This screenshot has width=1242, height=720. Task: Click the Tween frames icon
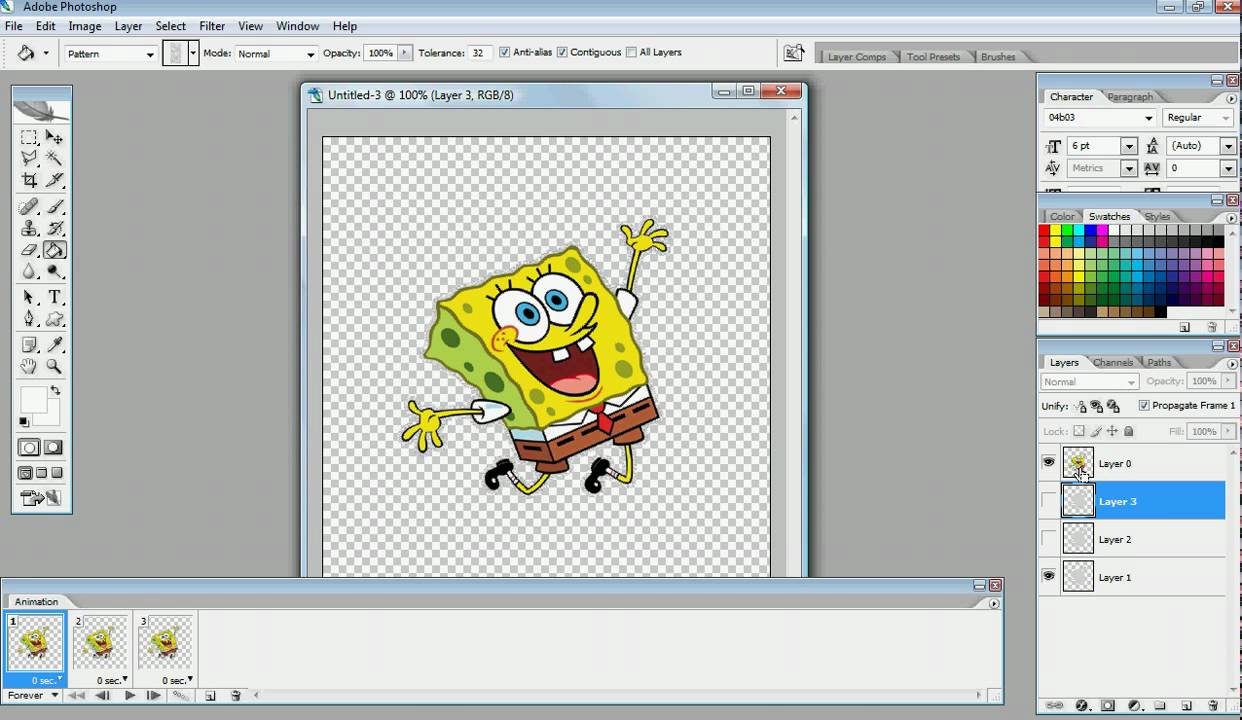point(181,695)
